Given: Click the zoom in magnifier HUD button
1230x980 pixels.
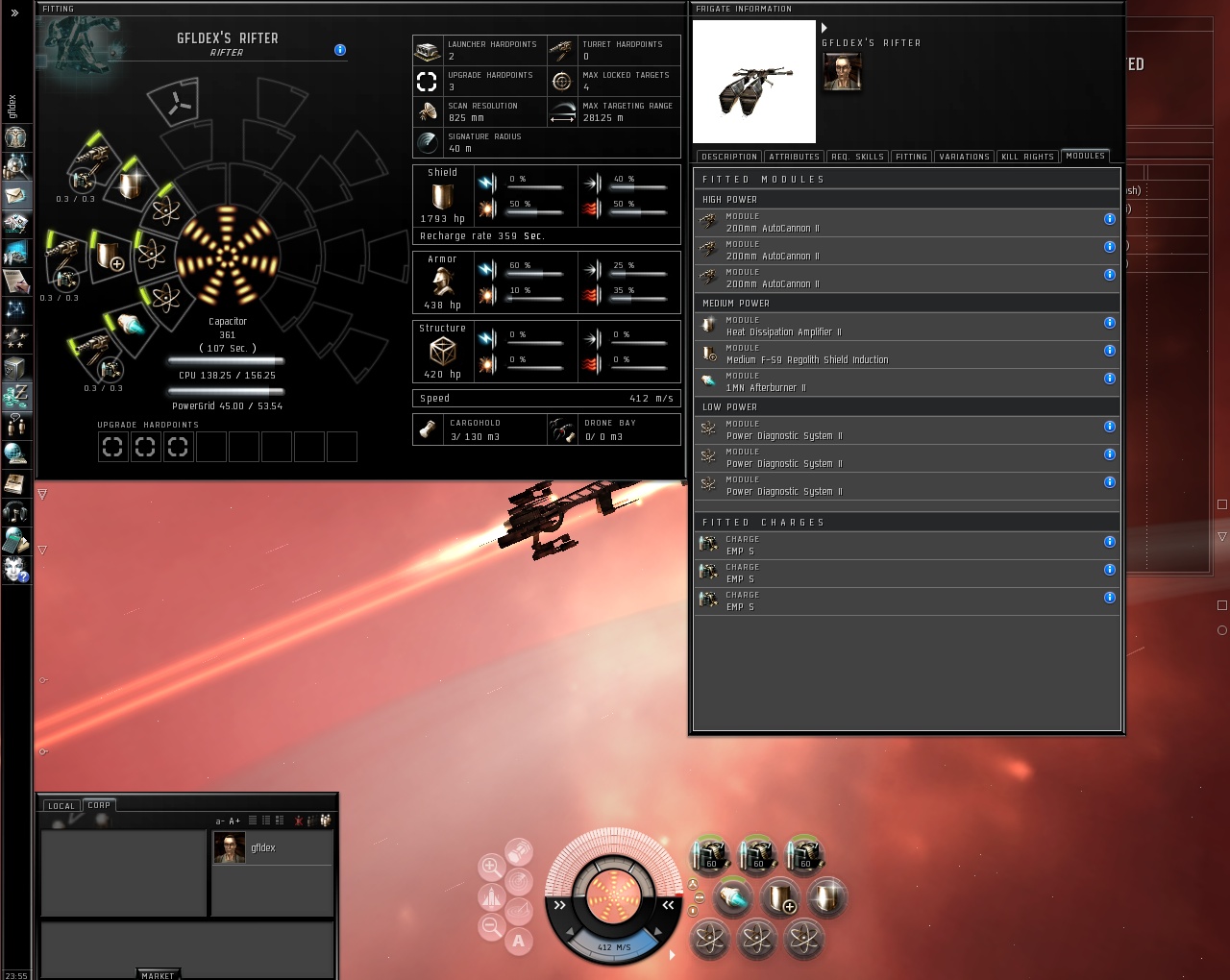Looking at the screenshot, I should pyautogui.click(x=491, y=867).
